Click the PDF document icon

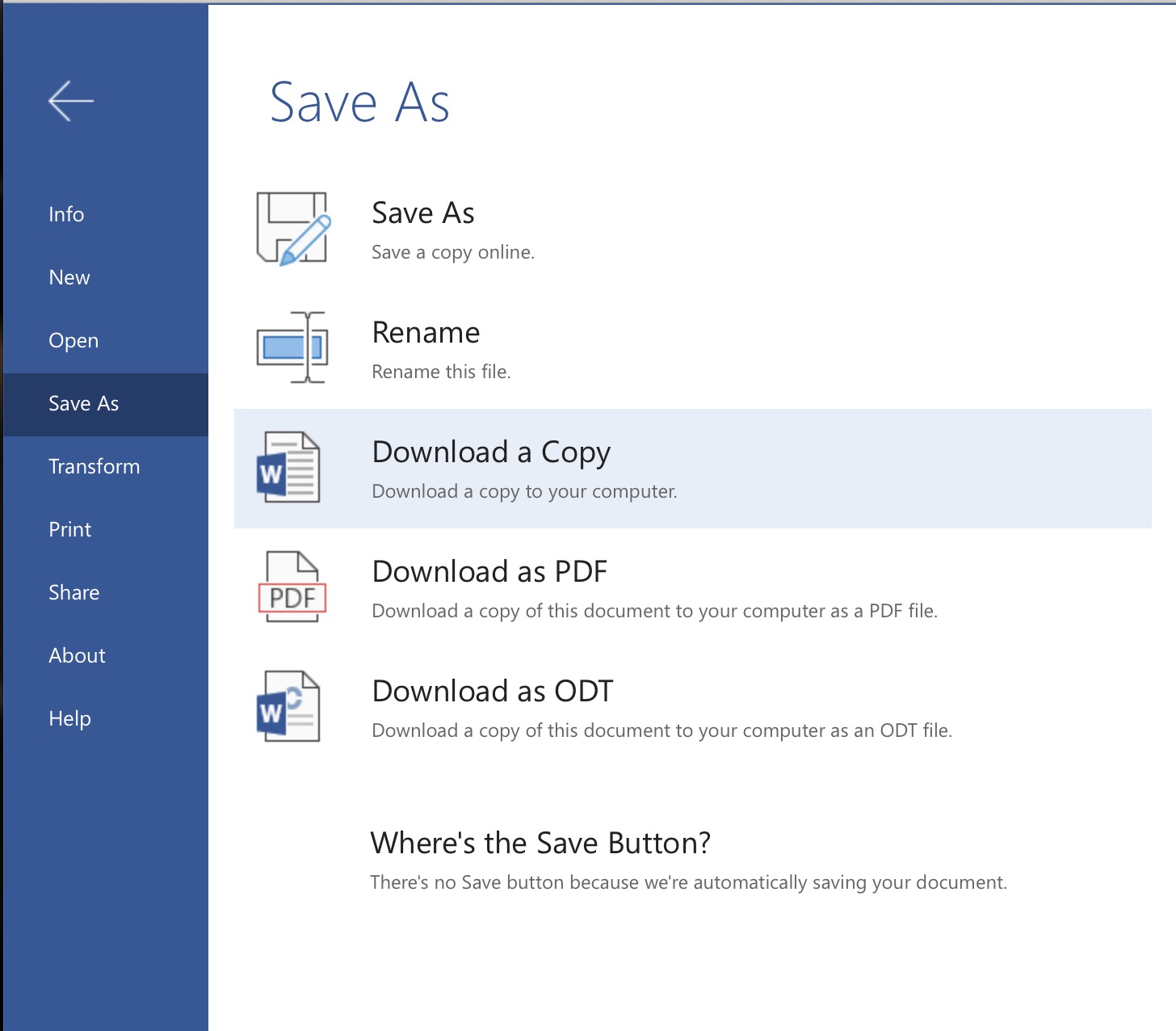(292, 587)
